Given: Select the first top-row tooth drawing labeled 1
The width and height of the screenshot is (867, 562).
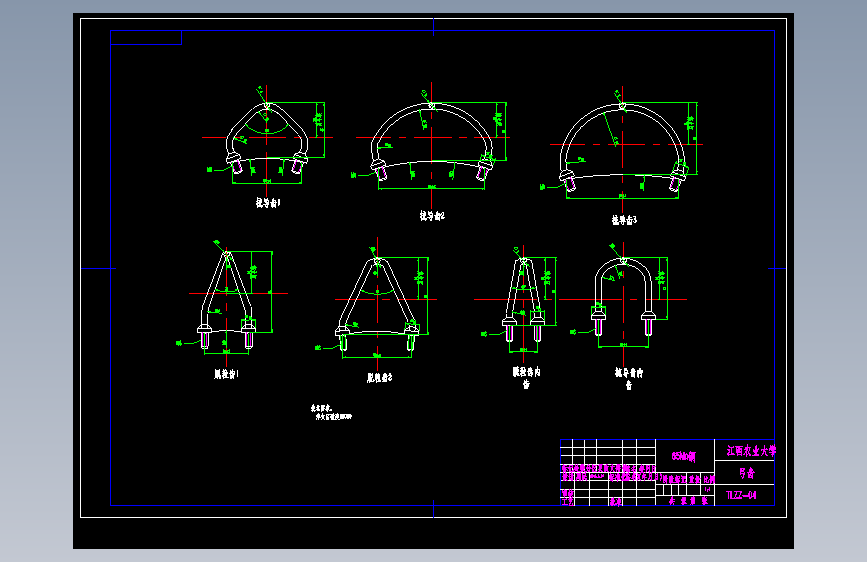Looking at the screenshot, I should tap(267, 137).
